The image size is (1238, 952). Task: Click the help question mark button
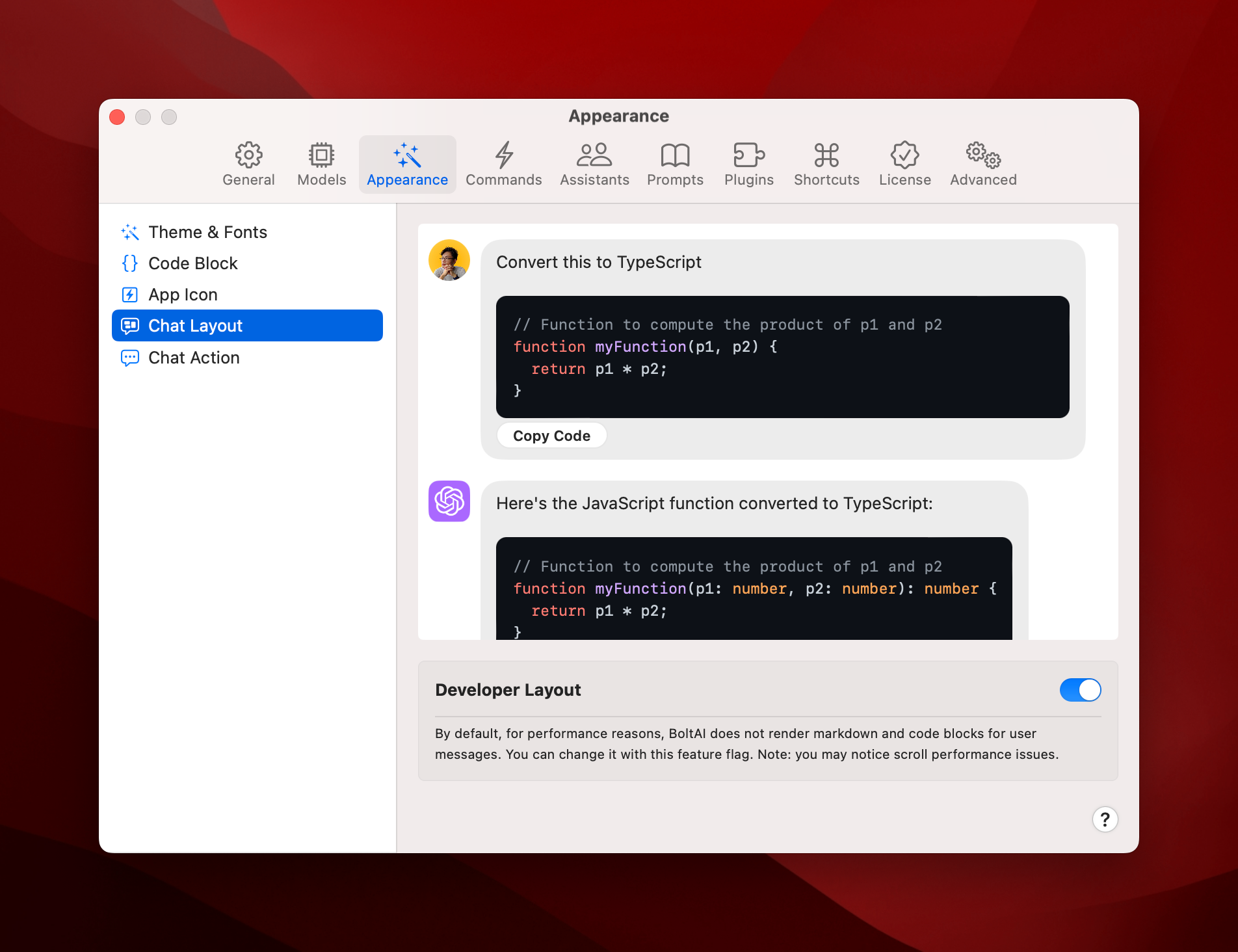coord(1105,819)
